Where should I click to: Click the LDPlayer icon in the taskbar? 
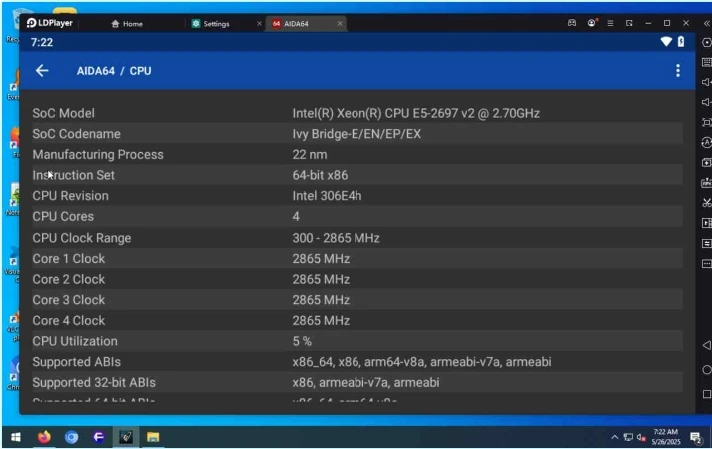(126, 437)
